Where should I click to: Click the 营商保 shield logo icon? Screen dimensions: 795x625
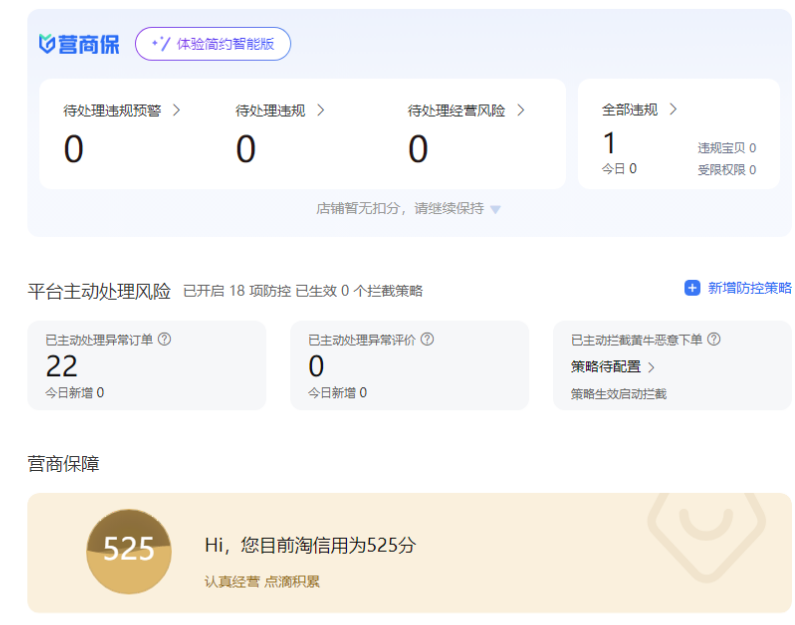(47, 44)
